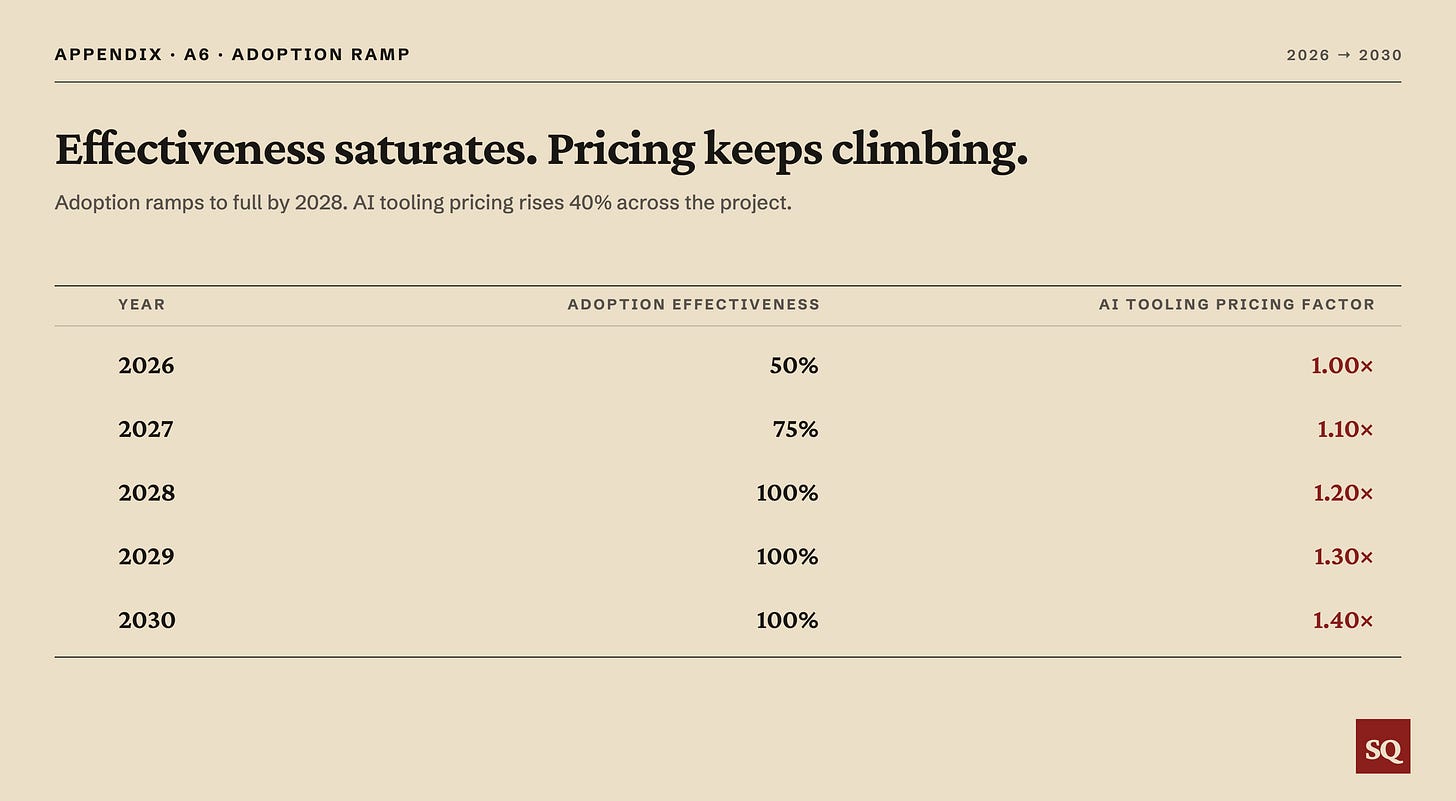Click the 1.00× pricing factor
The image size is (1456, 801).
(x=1342, y=366)
